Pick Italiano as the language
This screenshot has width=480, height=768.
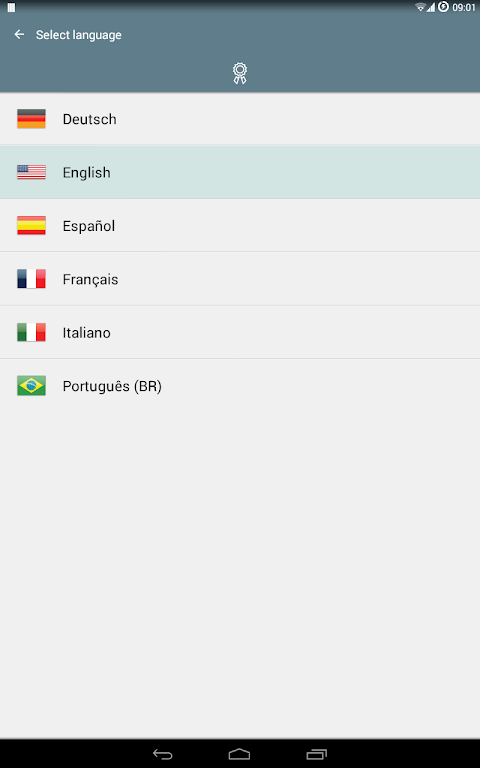point(240,333)
